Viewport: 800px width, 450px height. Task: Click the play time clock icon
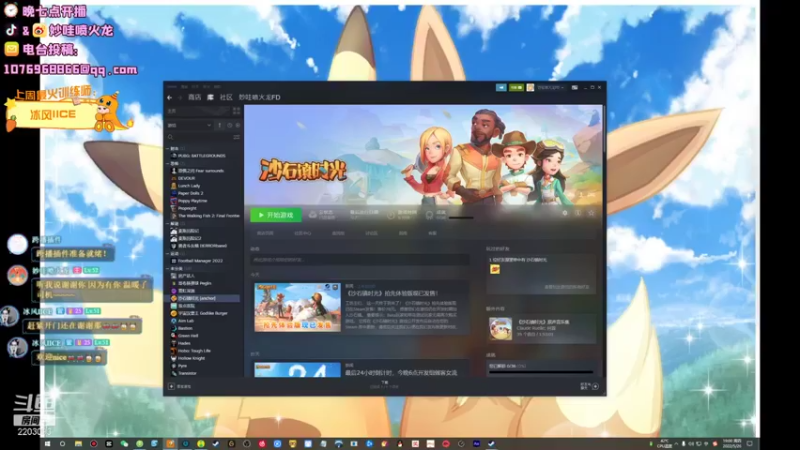click(390, 215)
